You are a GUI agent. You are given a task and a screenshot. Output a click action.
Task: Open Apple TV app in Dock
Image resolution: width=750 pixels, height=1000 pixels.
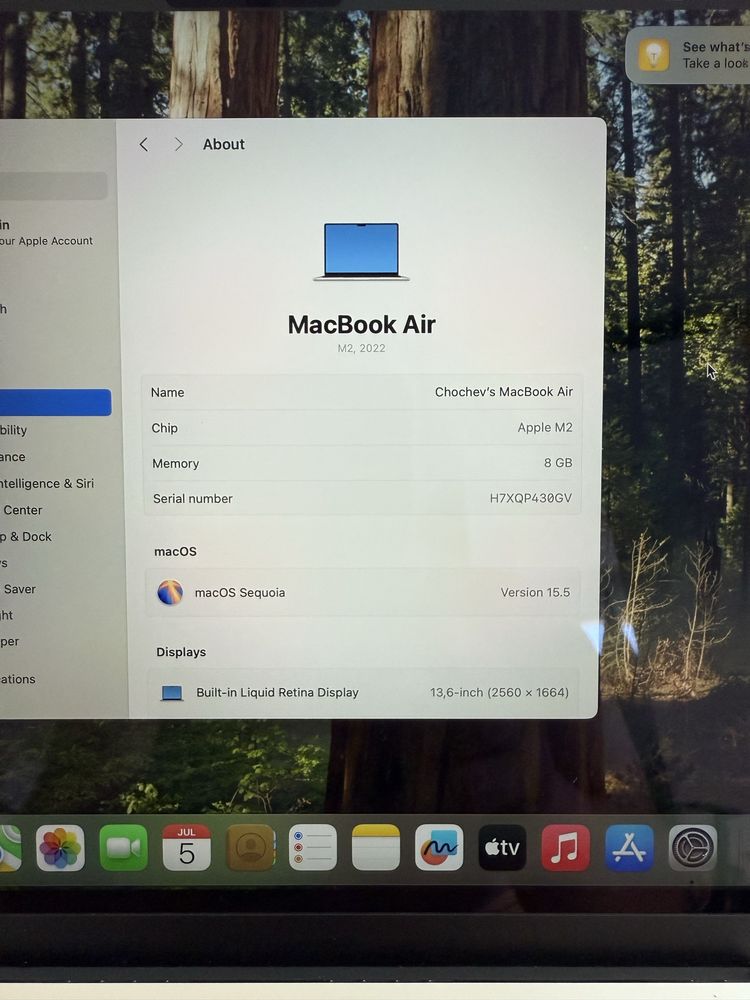click(502, 848)
